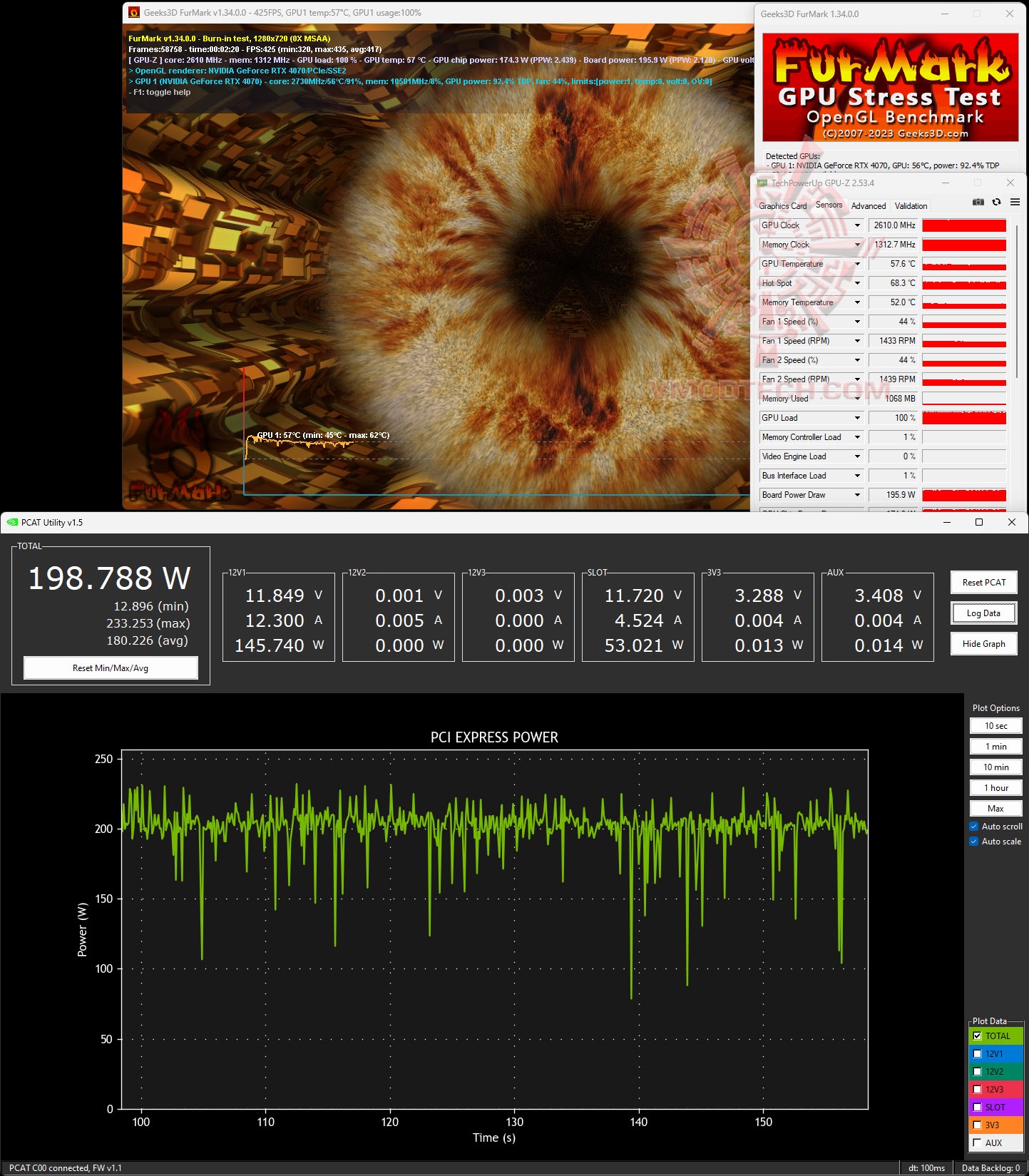Click Board Power Draw value 195.9 W

893,495
